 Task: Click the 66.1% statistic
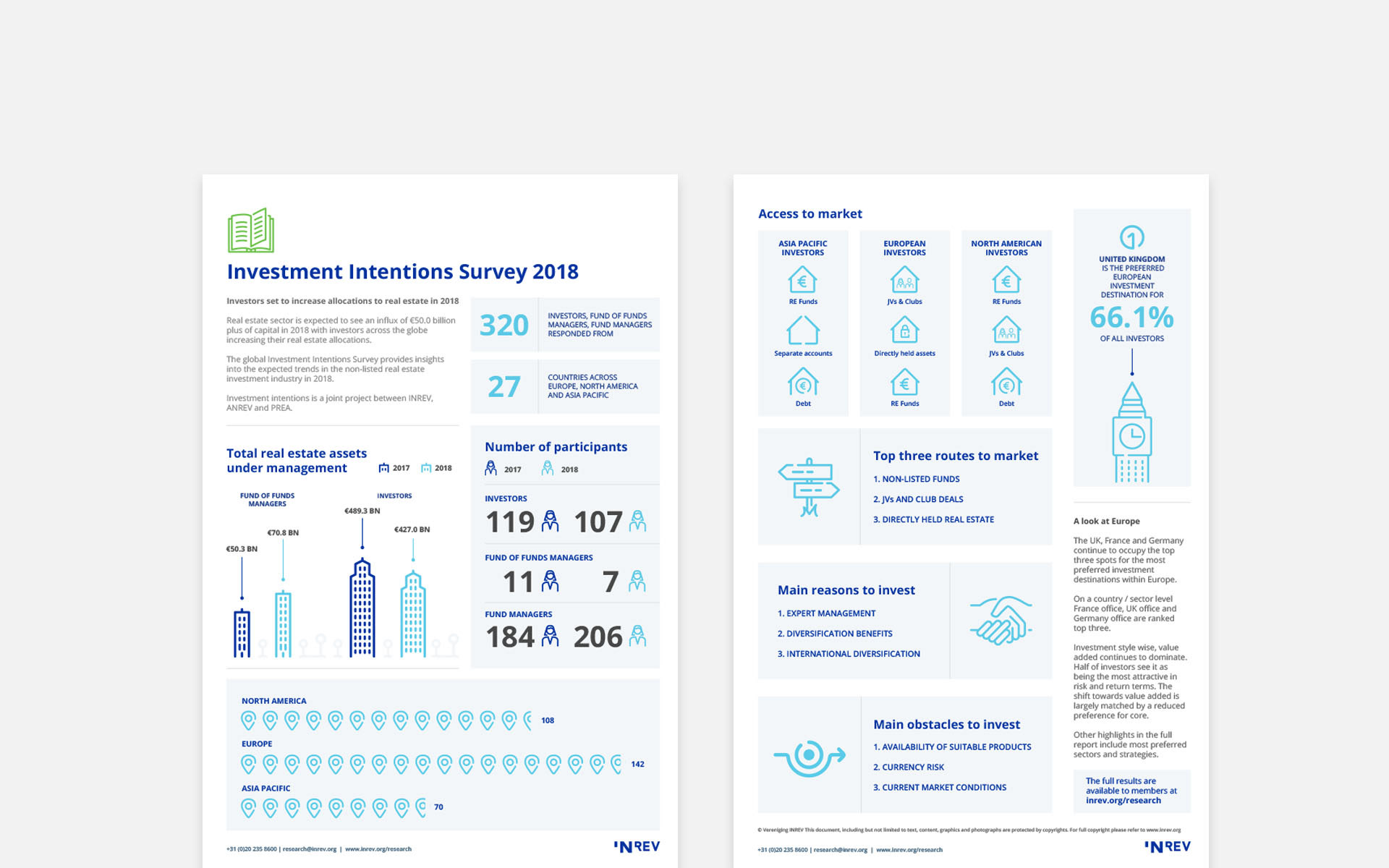[x=1132, y=317]
